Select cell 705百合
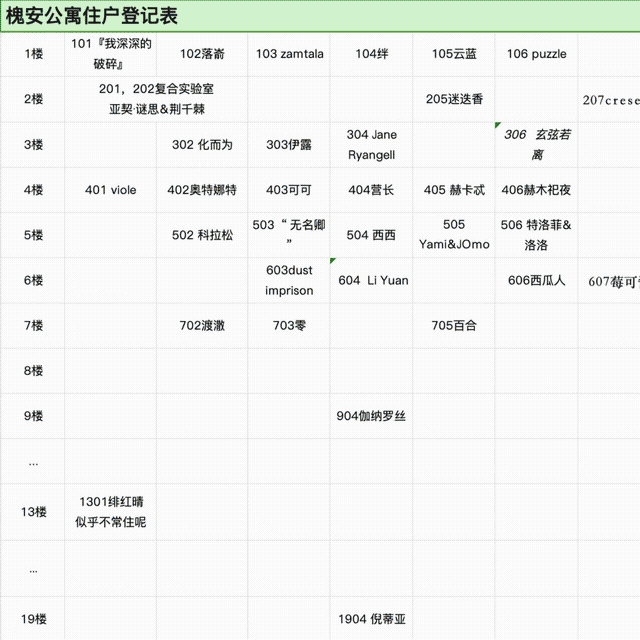The height and width of the screenshot is (640, 640). [454, 326]
